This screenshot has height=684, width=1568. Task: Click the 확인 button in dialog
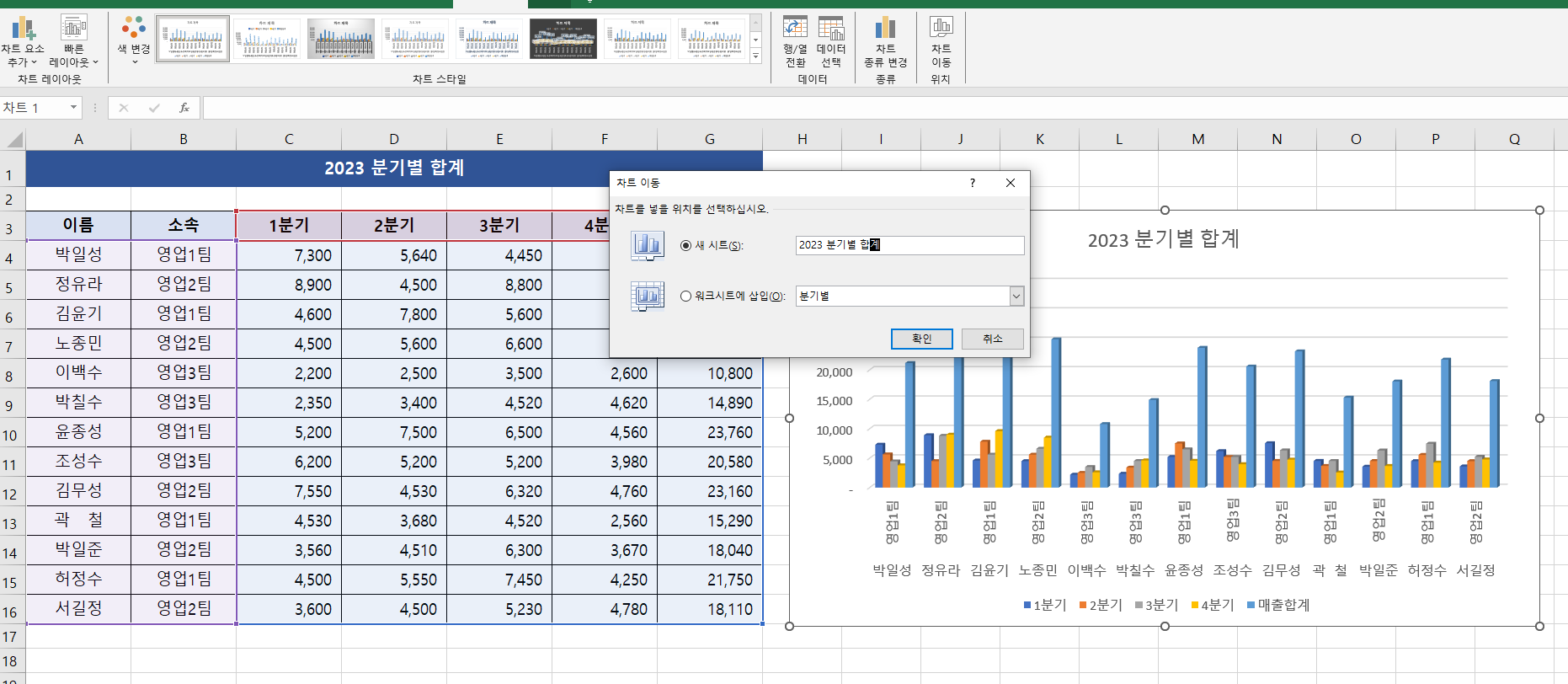(x=921, y=339)
